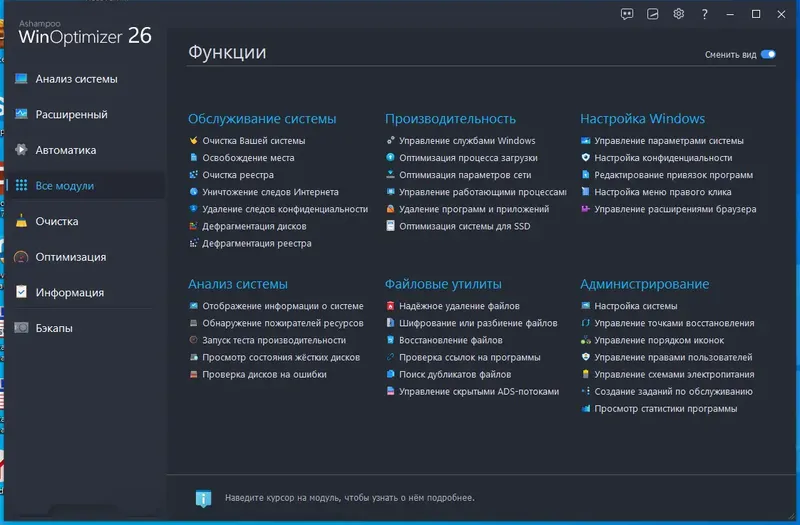
Task: Open the 'Расширенный' sidebar section
Action: click(x=71, y=114)
